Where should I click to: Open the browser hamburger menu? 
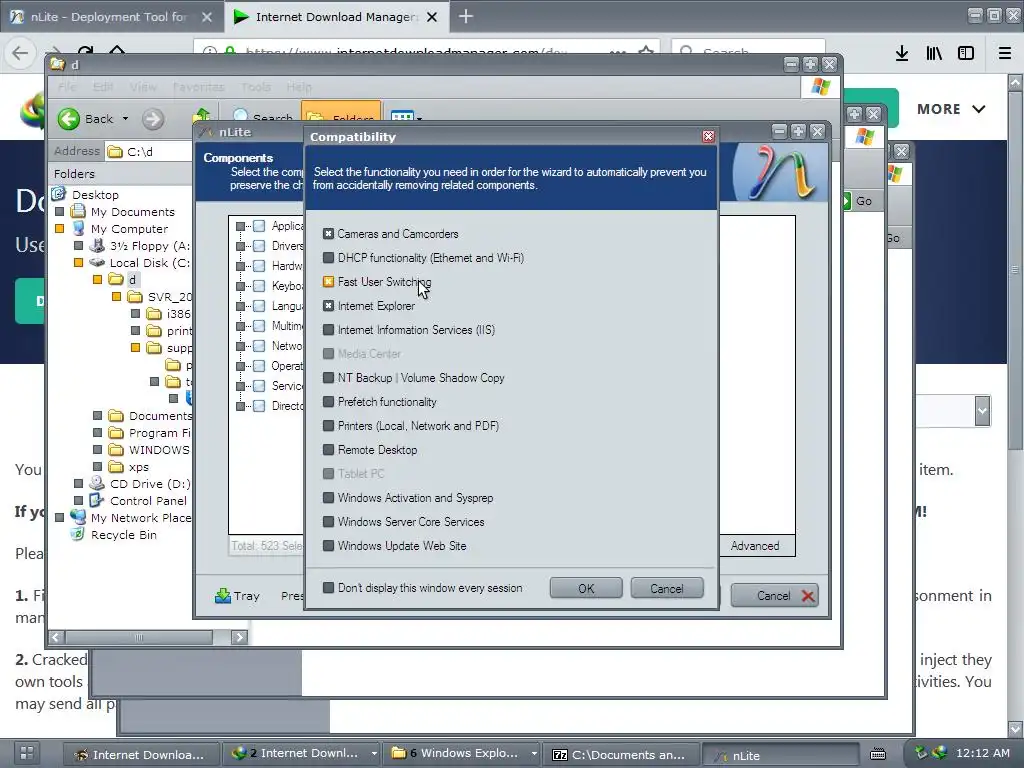1005,53
